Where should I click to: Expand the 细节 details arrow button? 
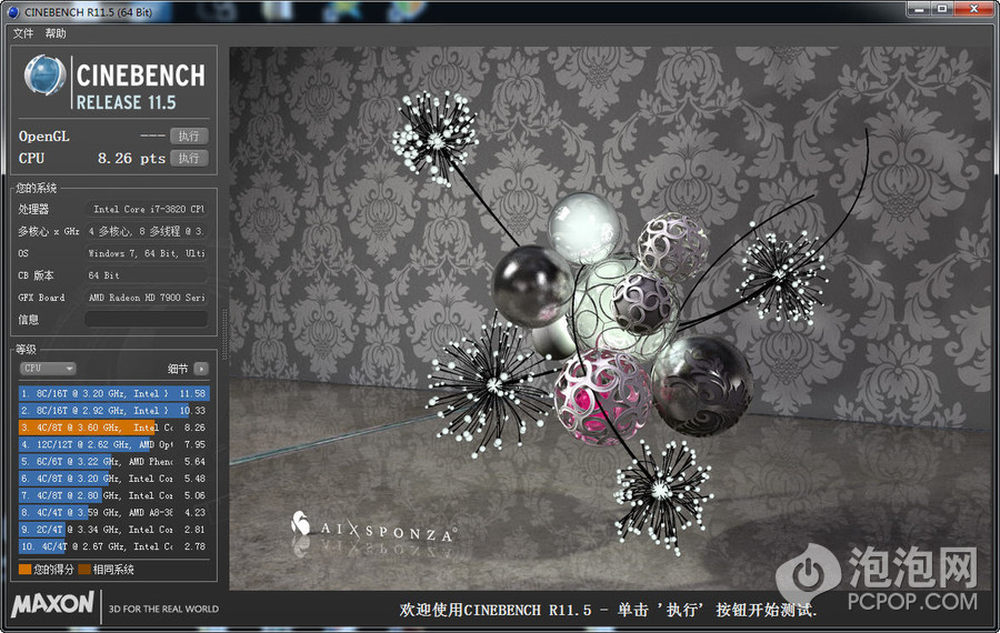201,368
